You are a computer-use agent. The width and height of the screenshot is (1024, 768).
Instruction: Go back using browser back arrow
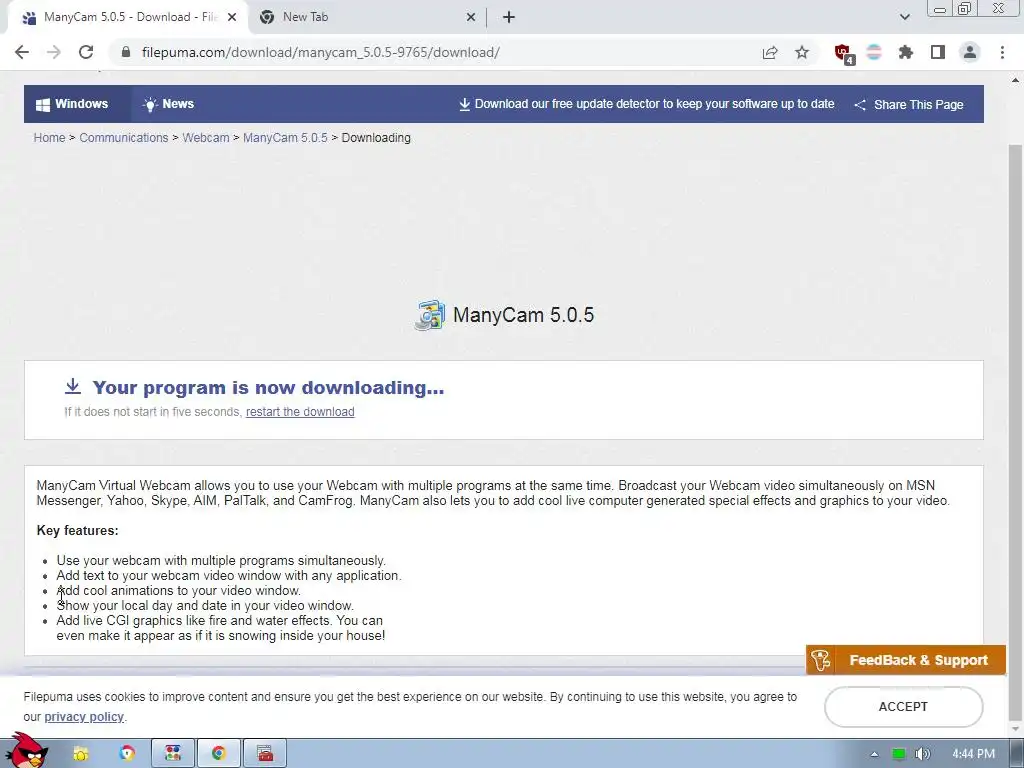(x=22, y=52)
